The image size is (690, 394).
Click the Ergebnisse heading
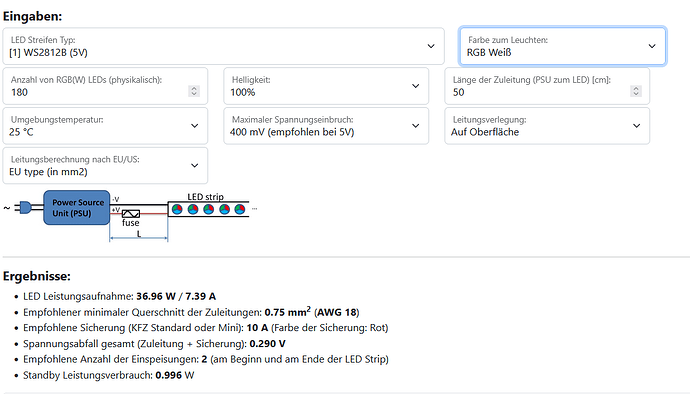pyautogui.click(x=37, y=276)
